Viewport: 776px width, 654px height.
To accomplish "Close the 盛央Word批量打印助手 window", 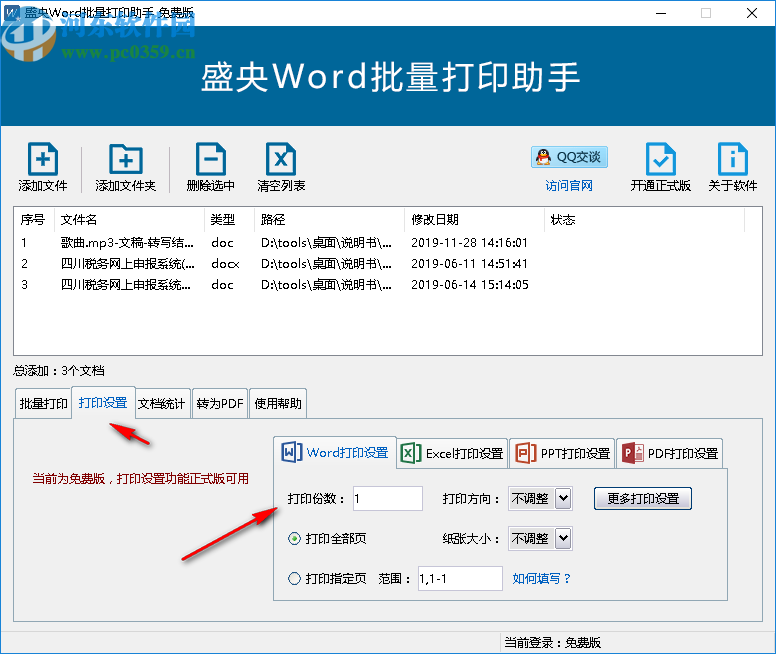I will click(752, 13).
